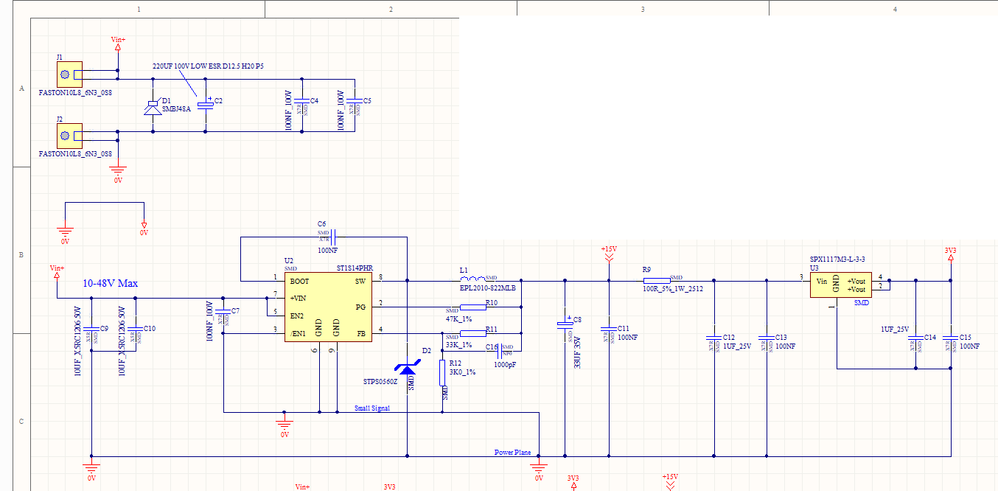Click the '100NF' value under C6
The width and height of the screenshot is (998, 491).
pyautogui.click(x=328, y=251)
